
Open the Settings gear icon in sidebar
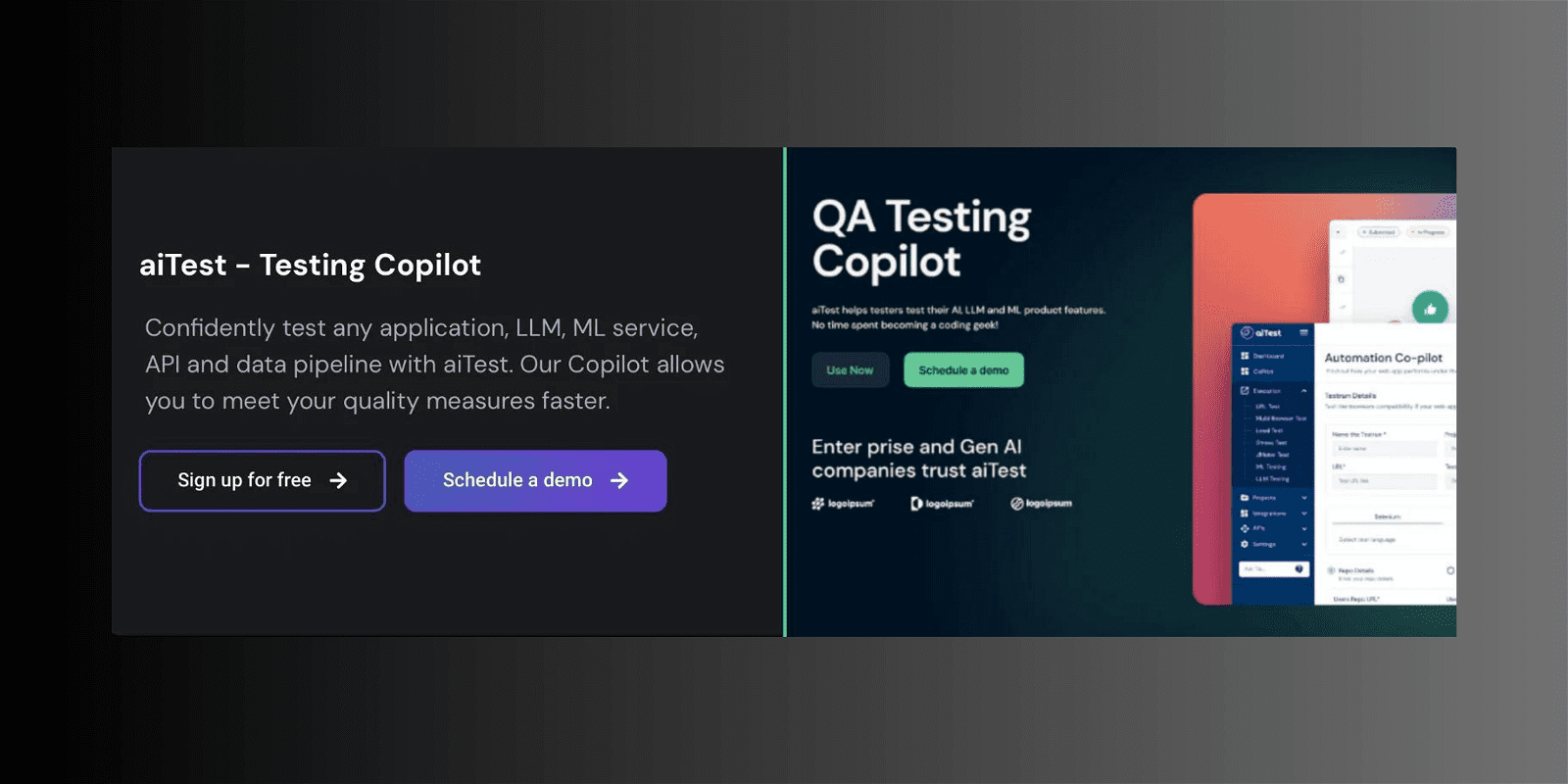pyautogui.click(x=1245, y=542)
